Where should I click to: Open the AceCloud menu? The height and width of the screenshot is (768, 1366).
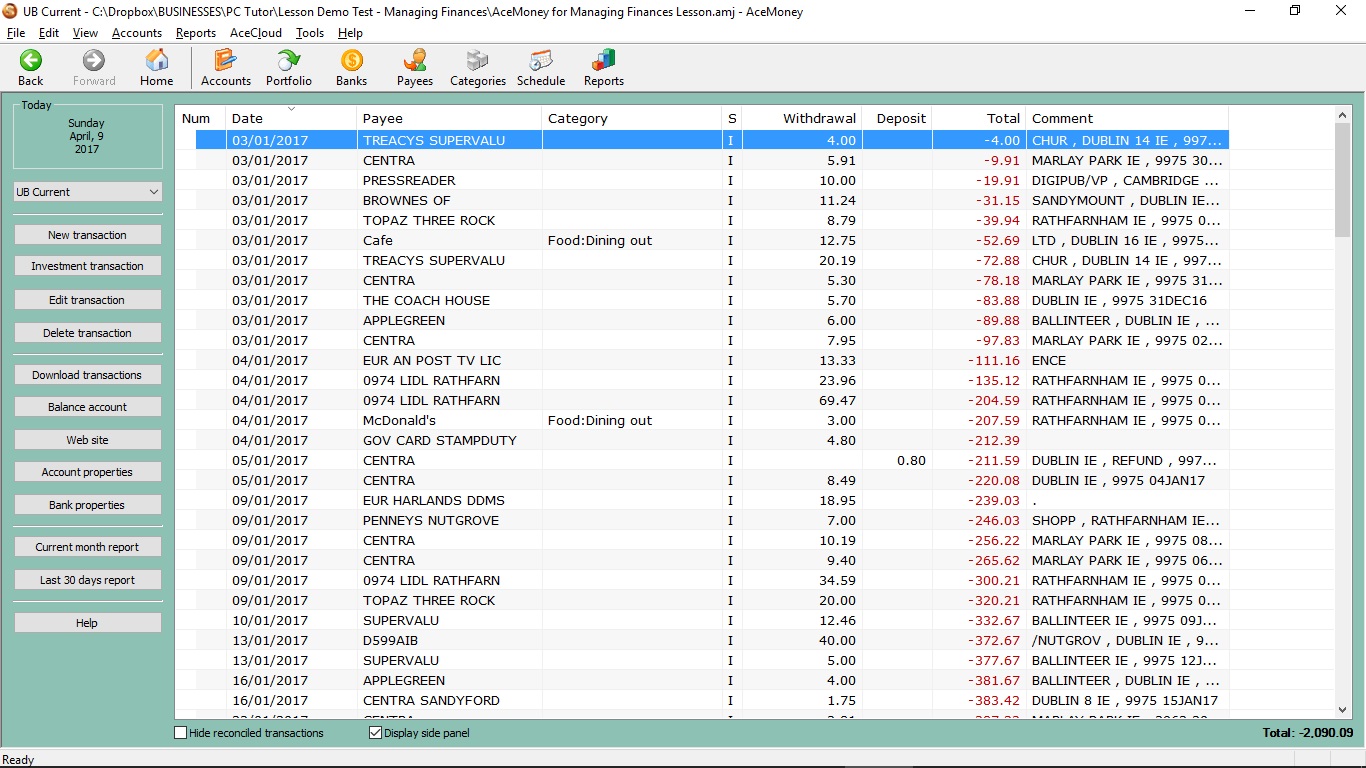pyautogui.click(x=256, y=33)
